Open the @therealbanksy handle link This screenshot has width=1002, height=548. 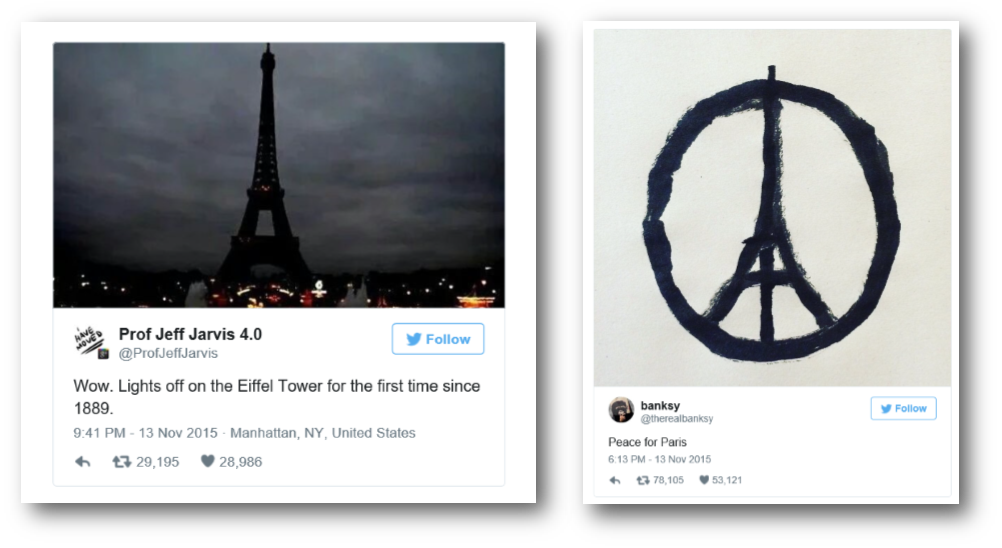point(677,418)
